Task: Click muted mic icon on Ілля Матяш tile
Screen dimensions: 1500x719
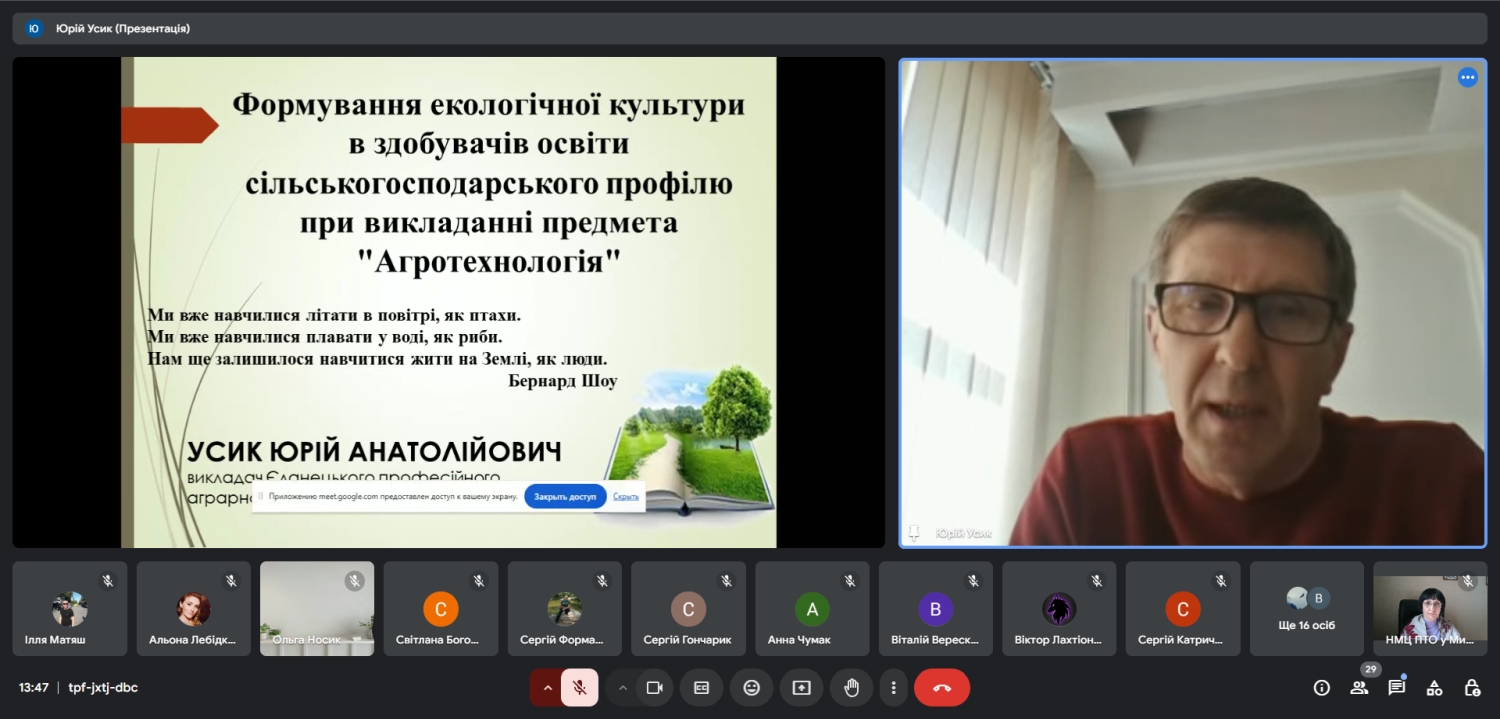Action: pyautogui.click(x=108, y=580)
